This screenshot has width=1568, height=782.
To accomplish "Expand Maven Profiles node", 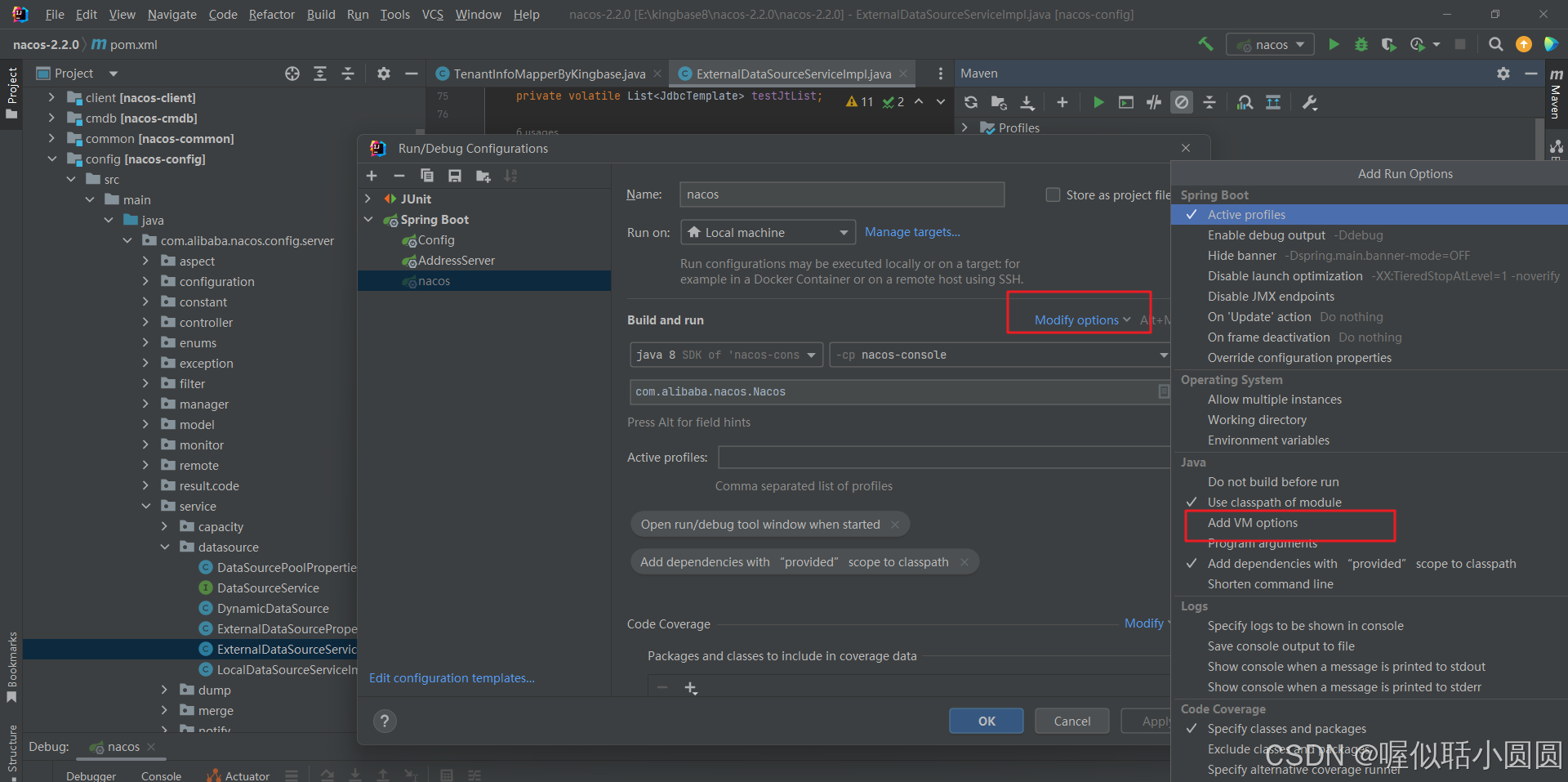I will tap(965, 127).
